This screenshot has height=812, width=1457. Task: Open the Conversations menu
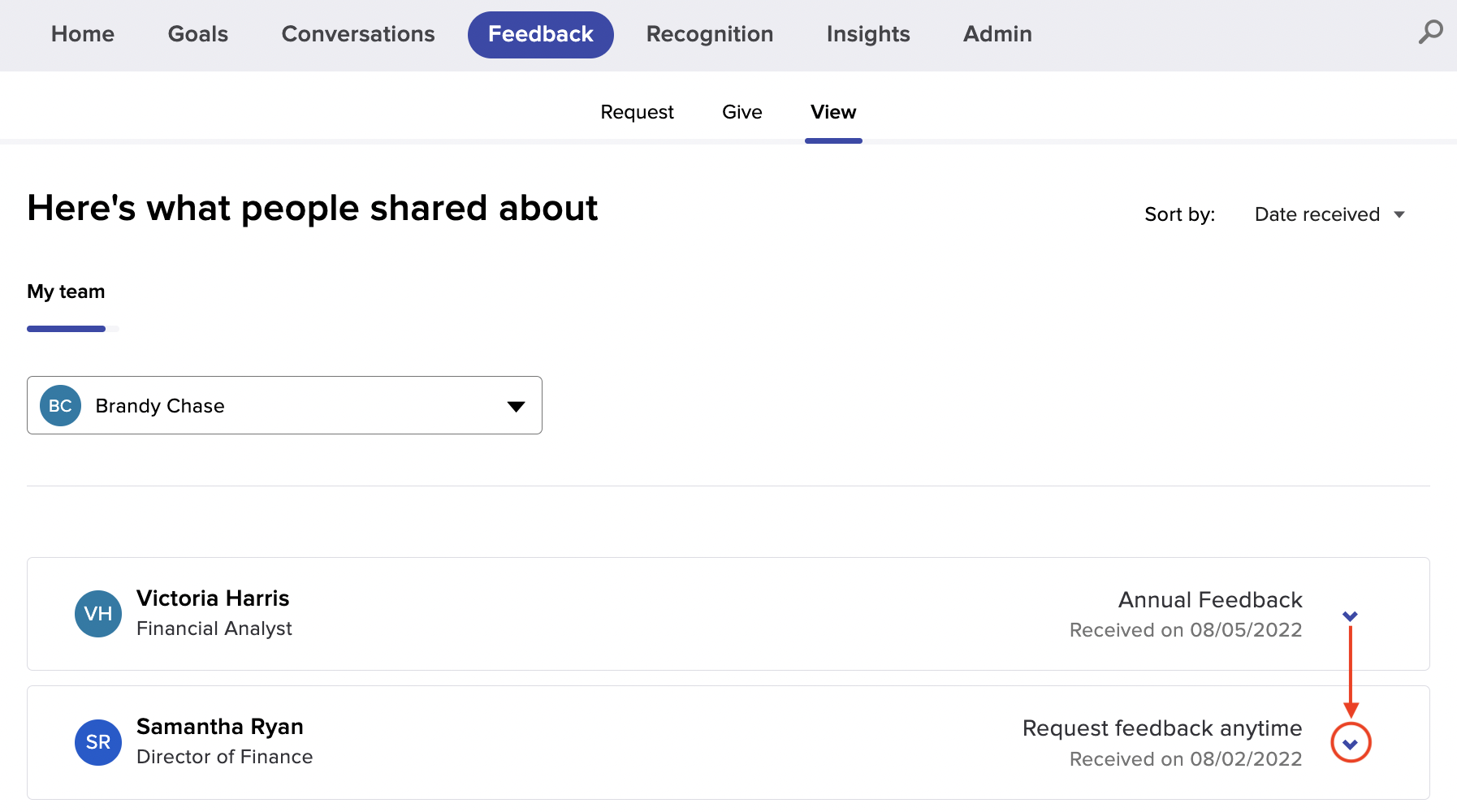[x=358, y=34]
